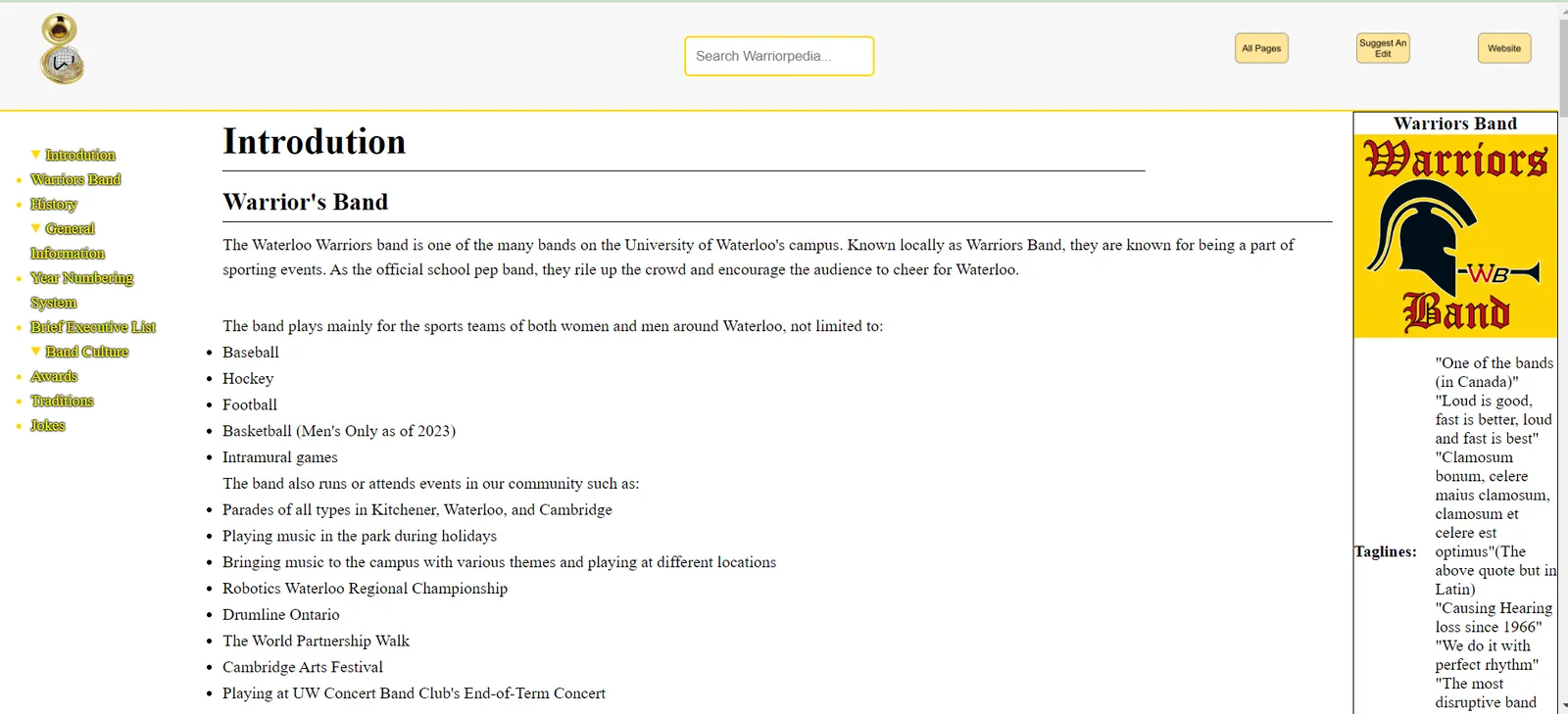Click the Taglines label in infobox
Viewport: 1568px width, 714px height.
click(x=1386, y=551)
